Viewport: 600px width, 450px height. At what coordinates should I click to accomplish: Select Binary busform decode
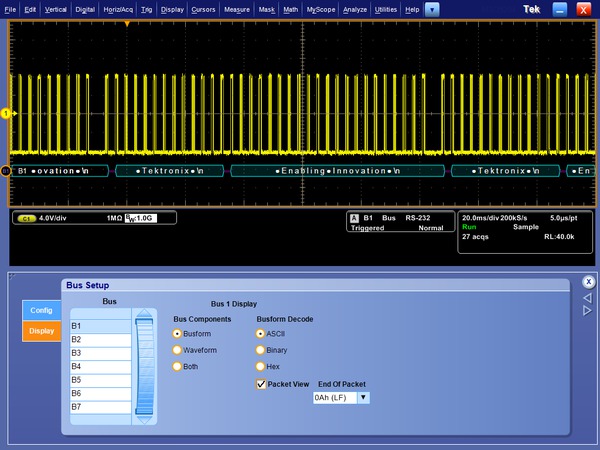pyautogui.click(x=262, y=350)
